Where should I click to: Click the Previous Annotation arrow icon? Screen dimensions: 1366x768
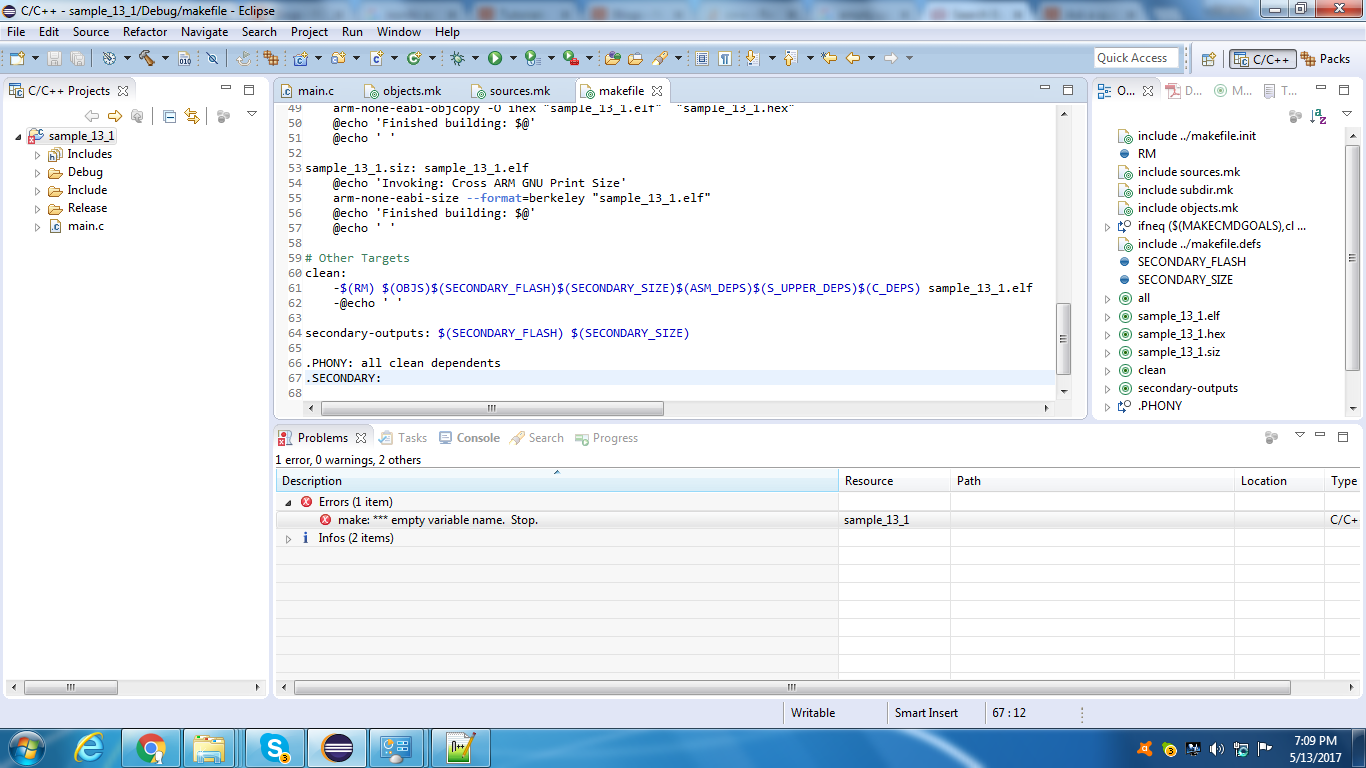coord(790,58)
